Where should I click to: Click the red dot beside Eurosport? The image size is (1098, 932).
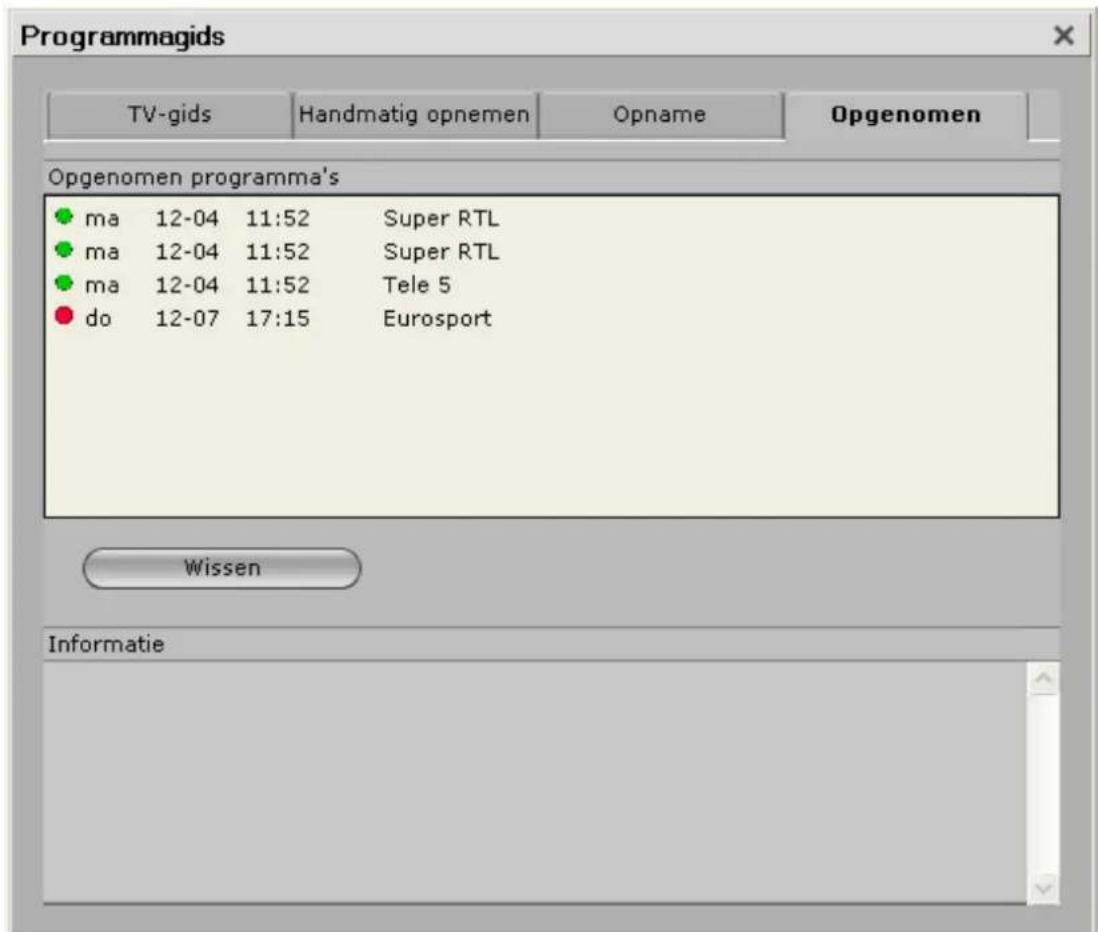click(64, 316)
